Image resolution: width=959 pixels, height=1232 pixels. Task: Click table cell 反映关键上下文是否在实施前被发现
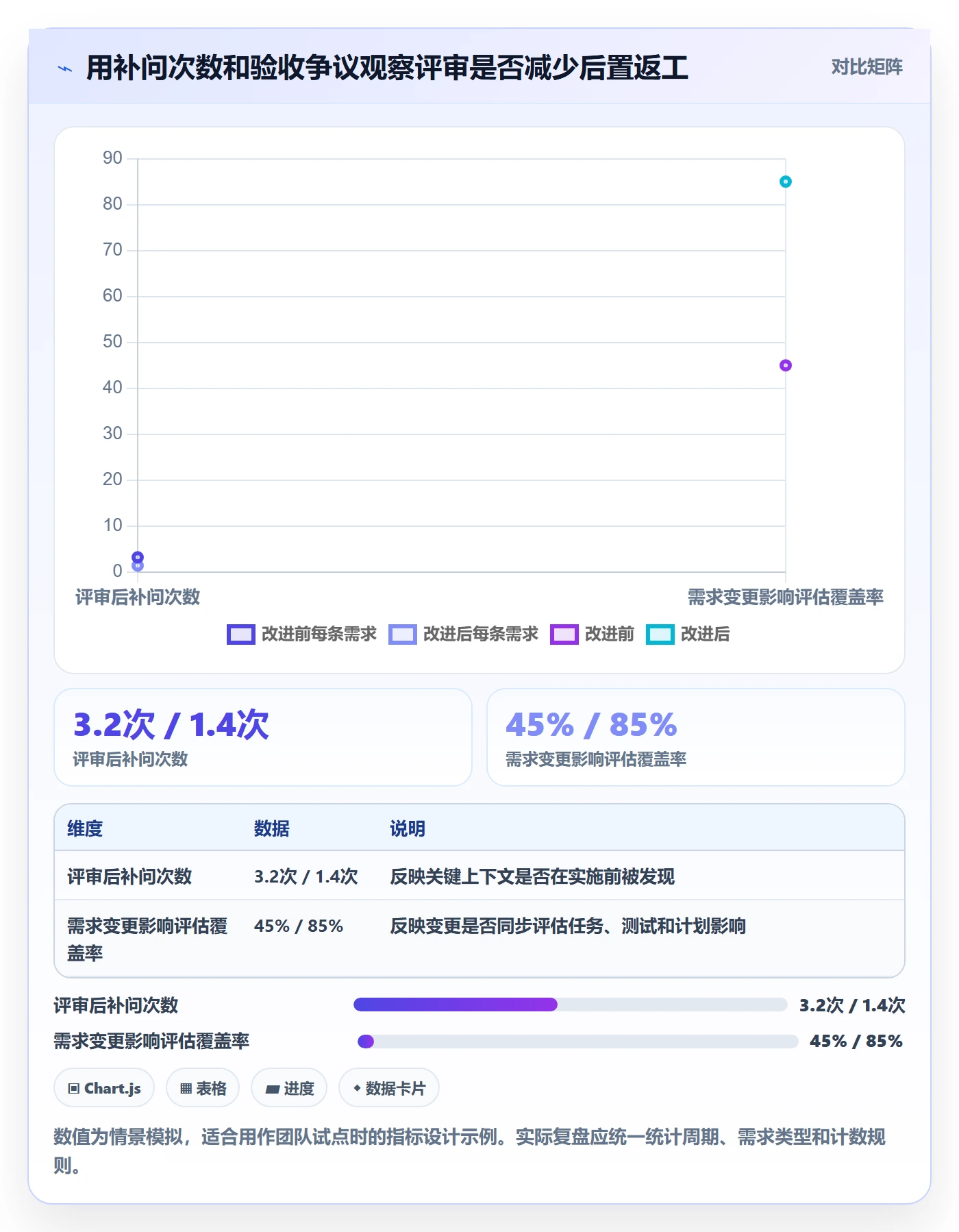coord(532,876)
